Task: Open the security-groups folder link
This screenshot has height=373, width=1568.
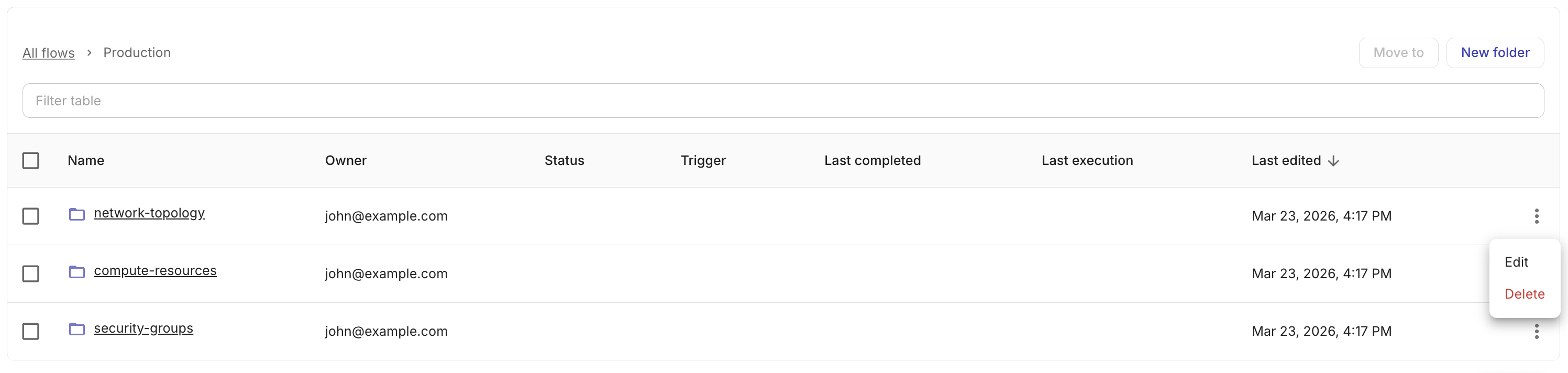Action: tap(143, 328)
